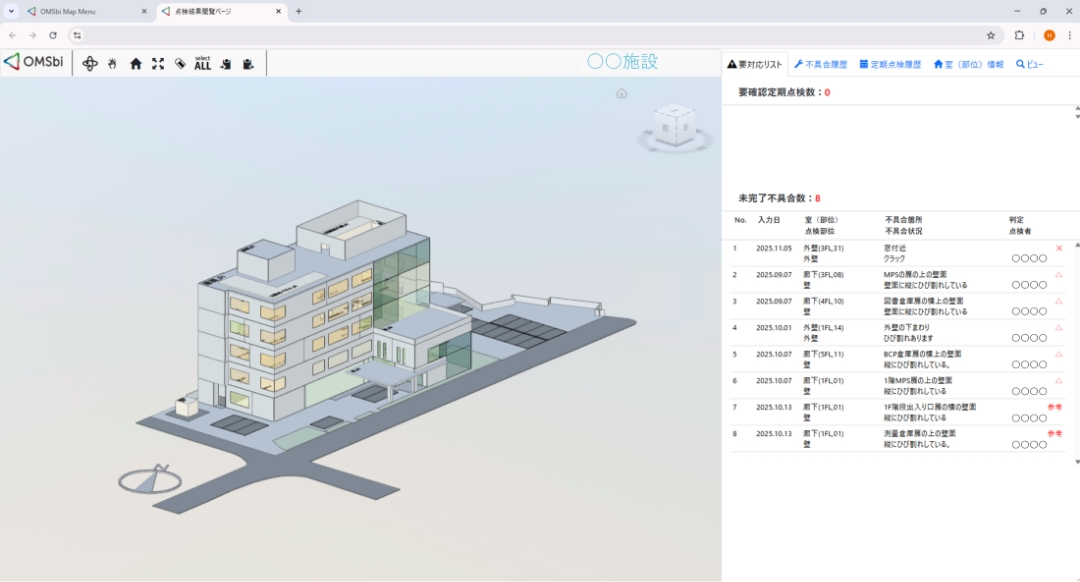
Task: Click the home view toolbar icon
Action: coord(136,64)
